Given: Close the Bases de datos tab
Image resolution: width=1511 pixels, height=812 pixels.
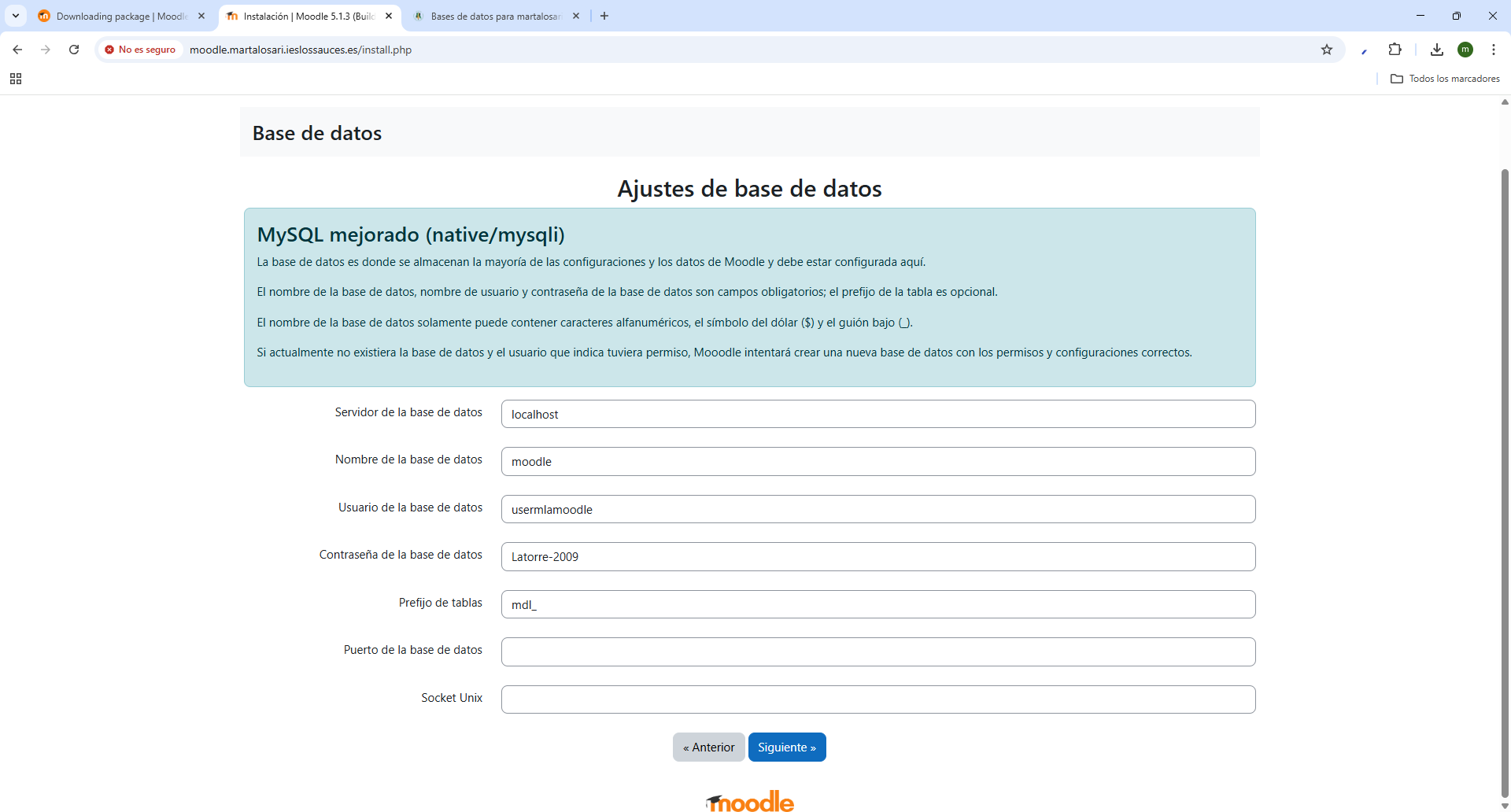Looking at the screenshot, I should 576,16.
